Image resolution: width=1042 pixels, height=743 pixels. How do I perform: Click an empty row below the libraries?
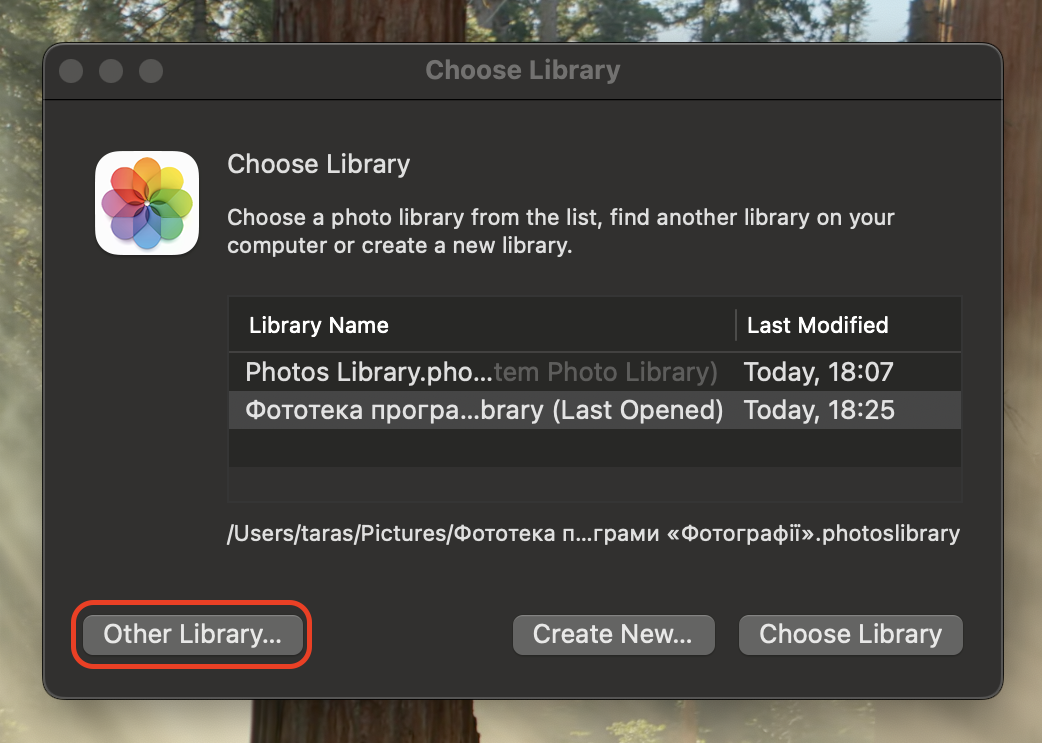pos(594,448)
